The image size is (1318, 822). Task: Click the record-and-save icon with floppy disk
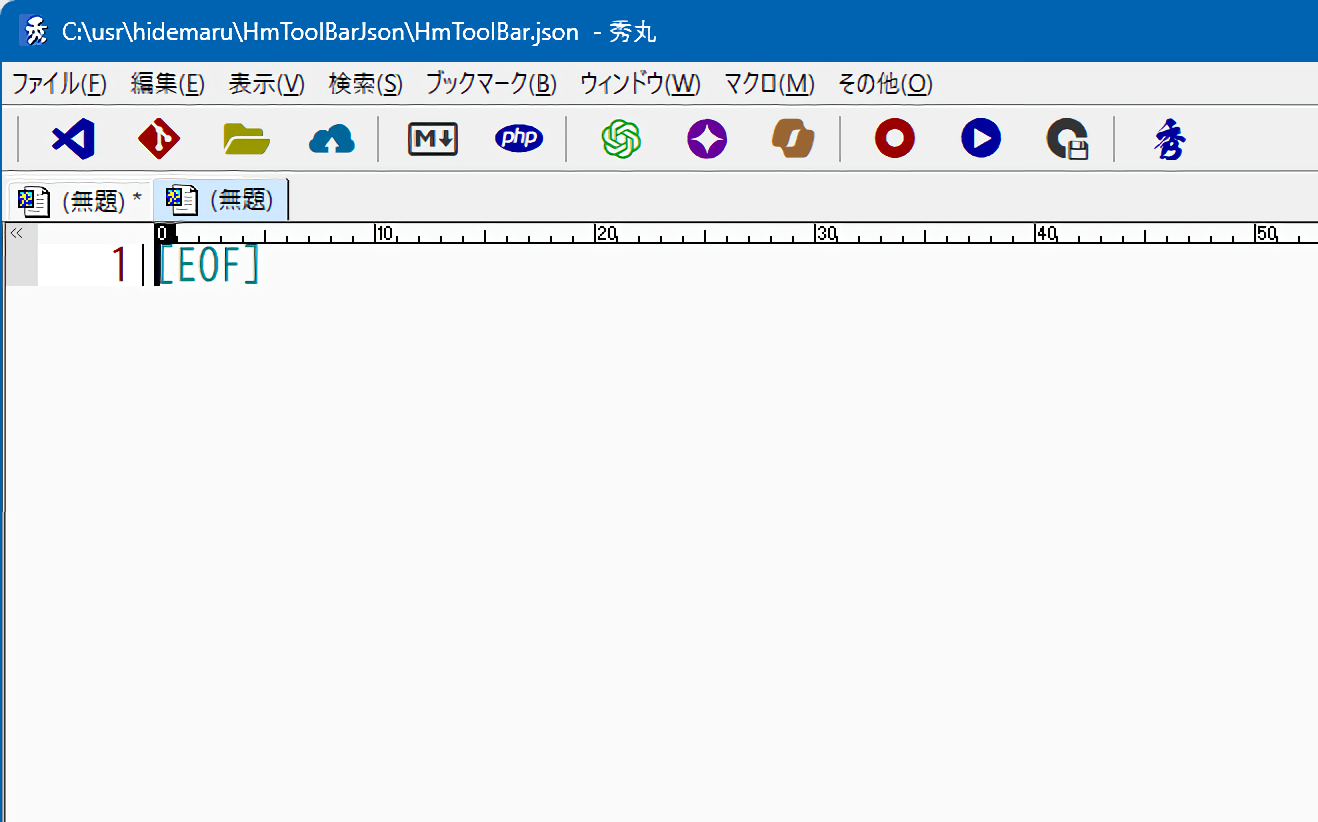coord(1067,139)
